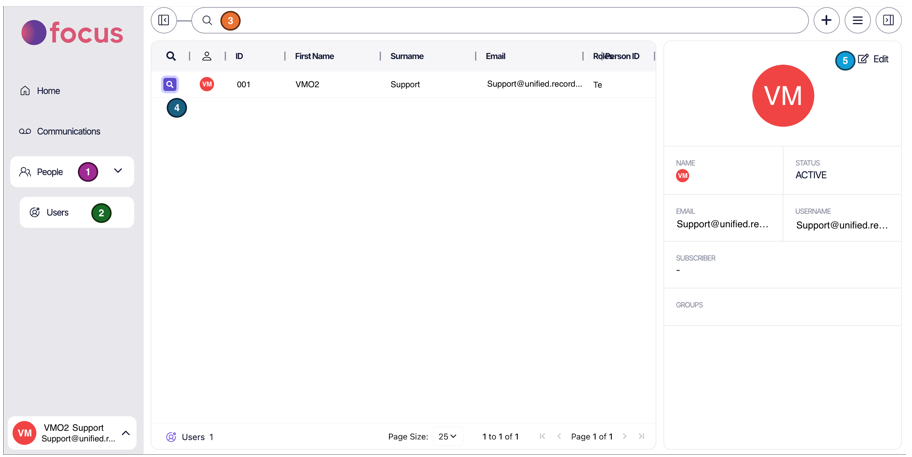Expand the People menu chevron
This screenshot has height=457, width=912.
pyautogui.click(x=118, y=171)
